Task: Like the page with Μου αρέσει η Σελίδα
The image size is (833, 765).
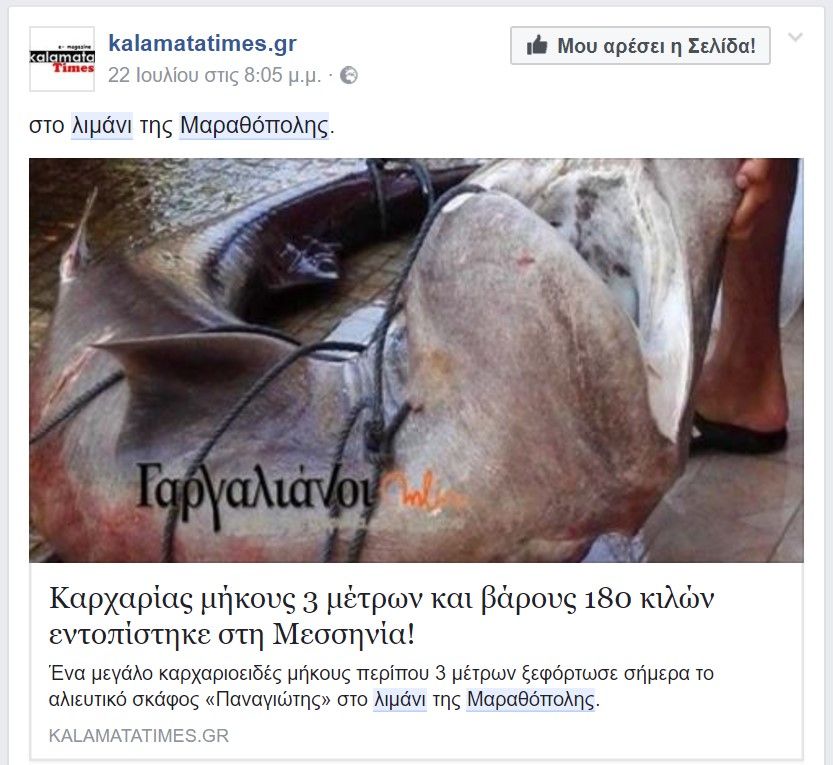Action: (640, 46)
